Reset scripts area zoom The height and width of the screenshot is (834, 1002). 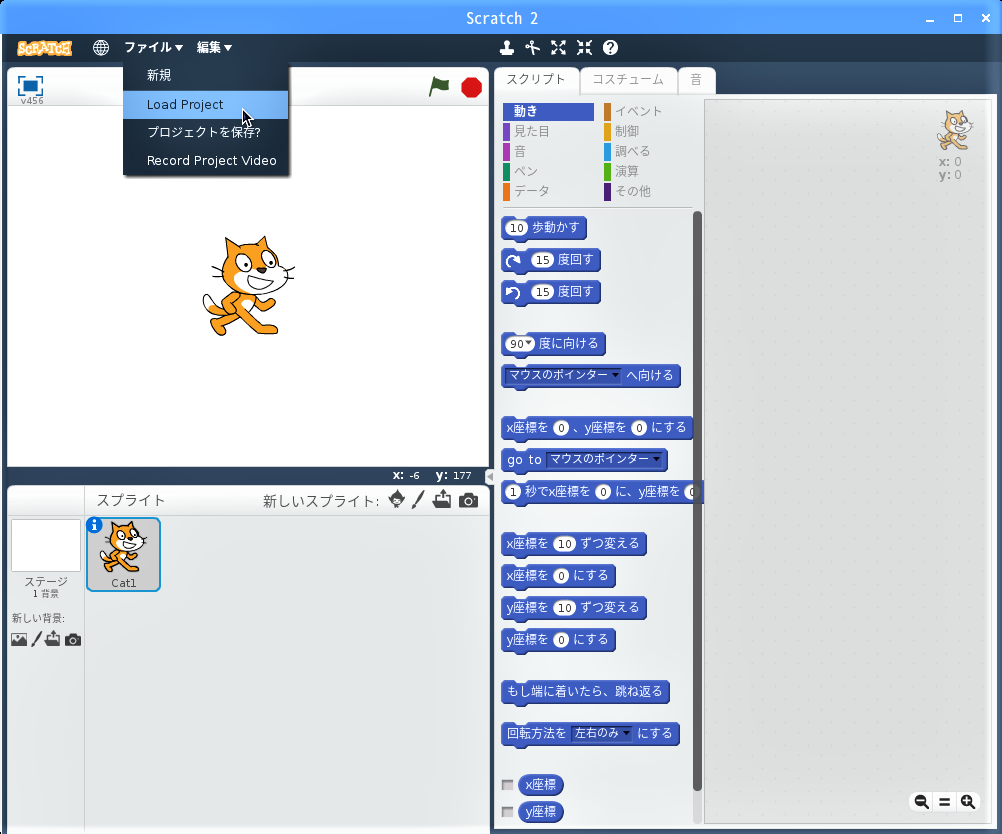[944, 801]
